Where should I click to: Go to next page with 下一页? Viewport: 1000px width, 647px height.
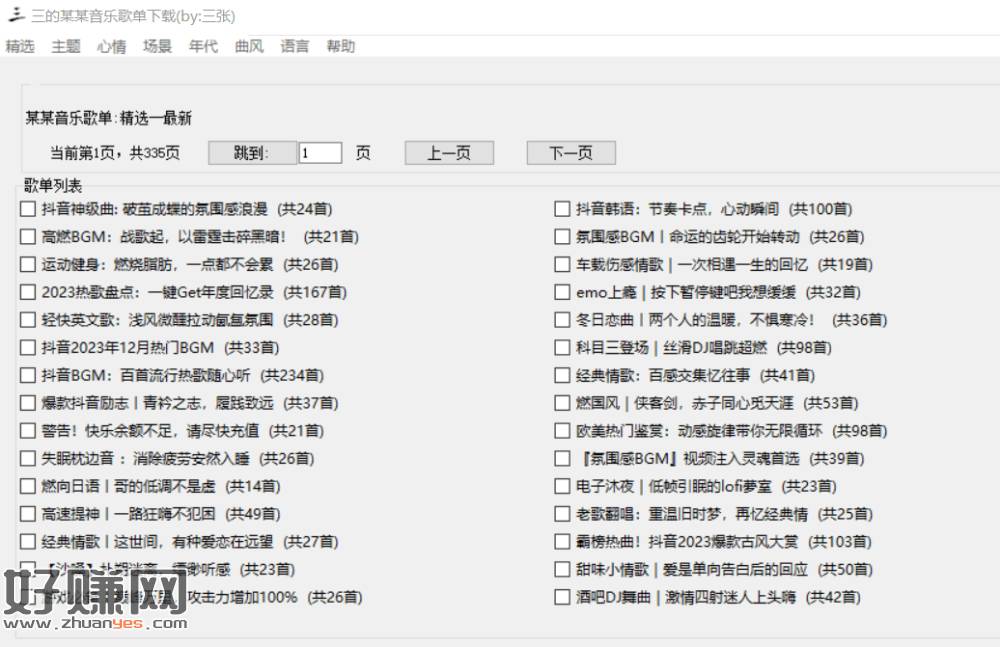[571, 153]
